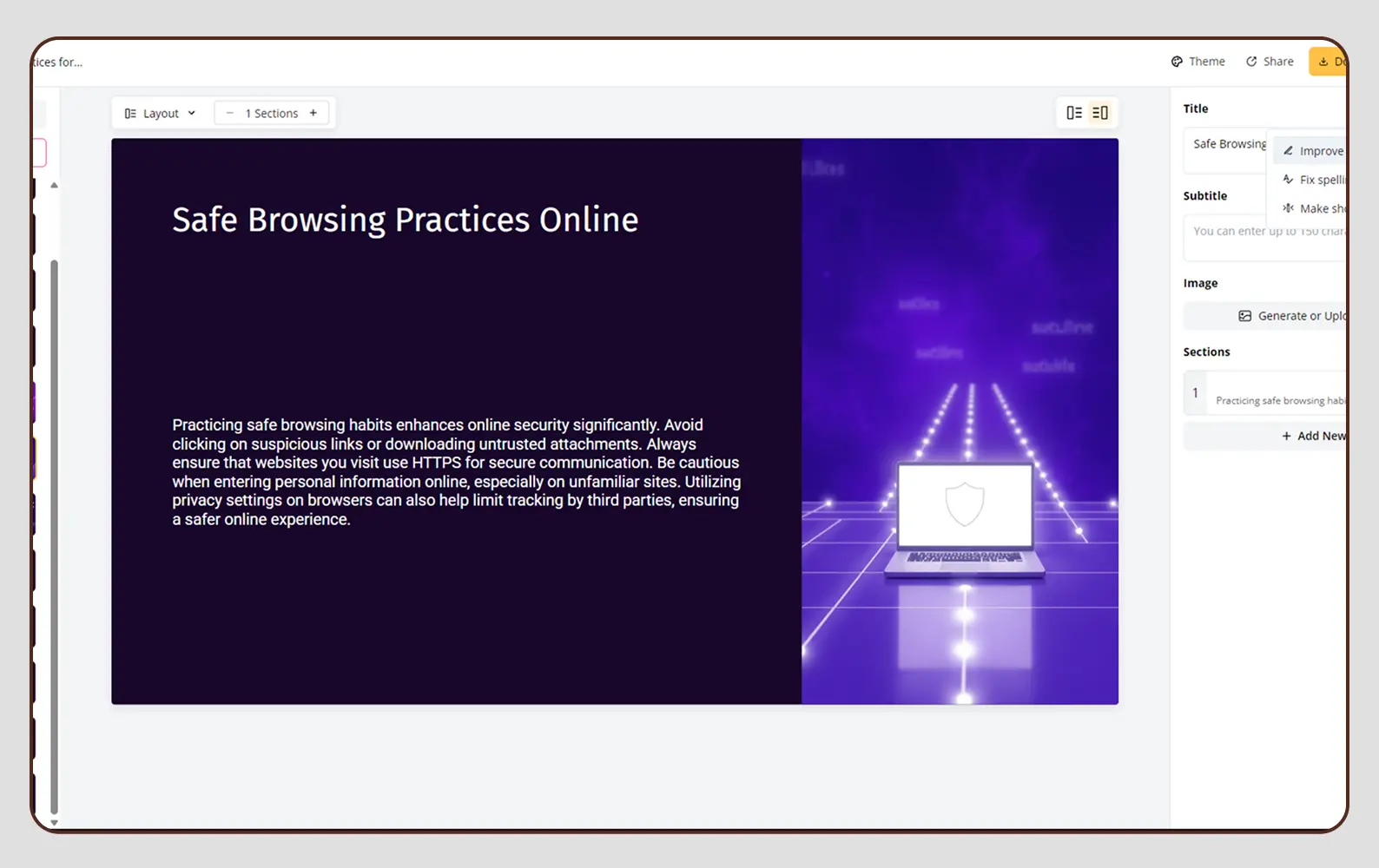Pick the Make shorter menu option
The height and width of the screenshot is (868, 1379).
click(x=1314, y=208)
